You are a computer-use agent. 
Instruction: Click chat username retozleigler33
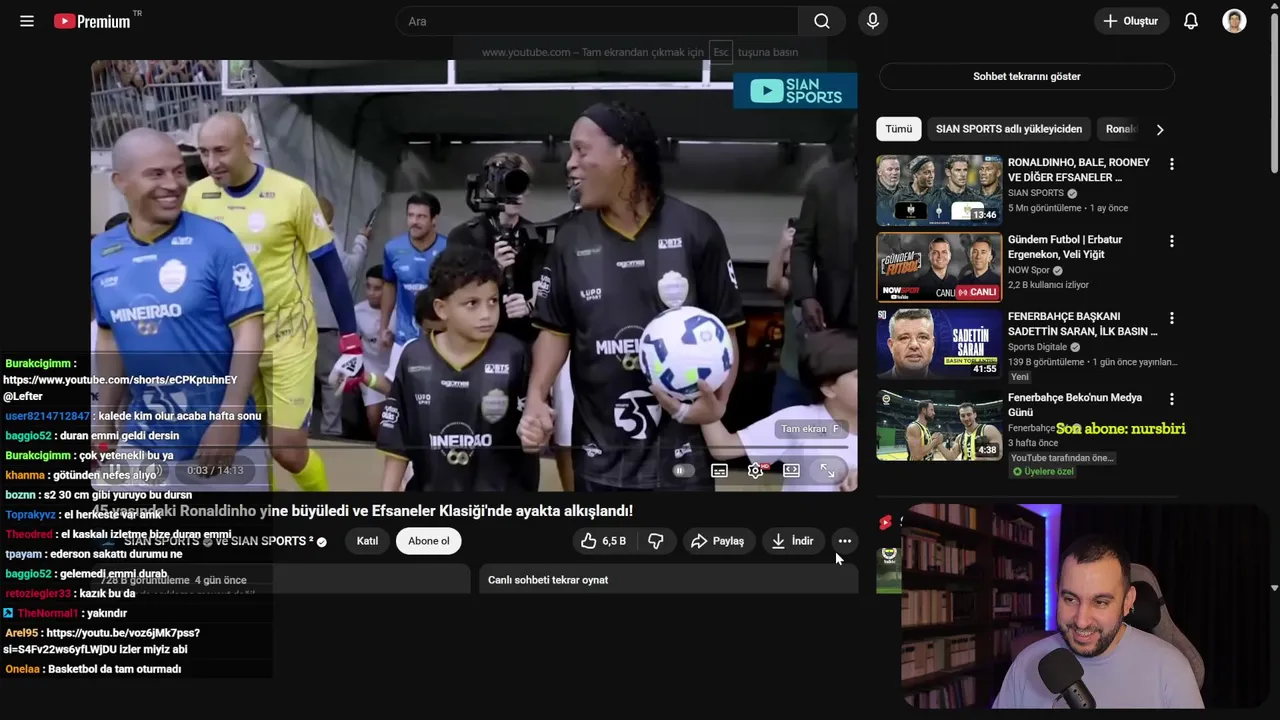pos(38,594)
